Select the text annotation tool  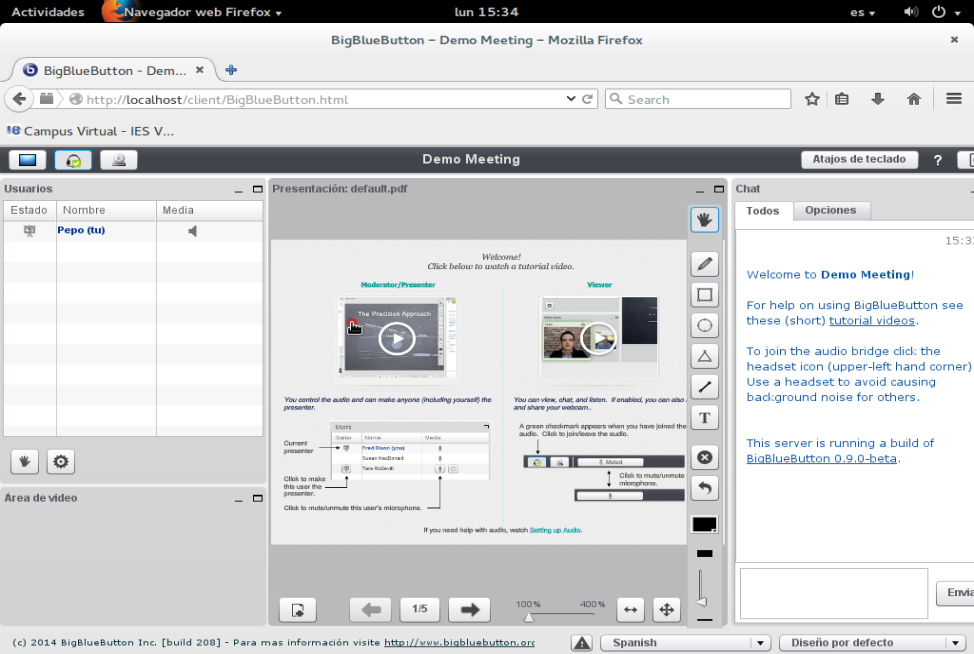[x=704, y=418]
